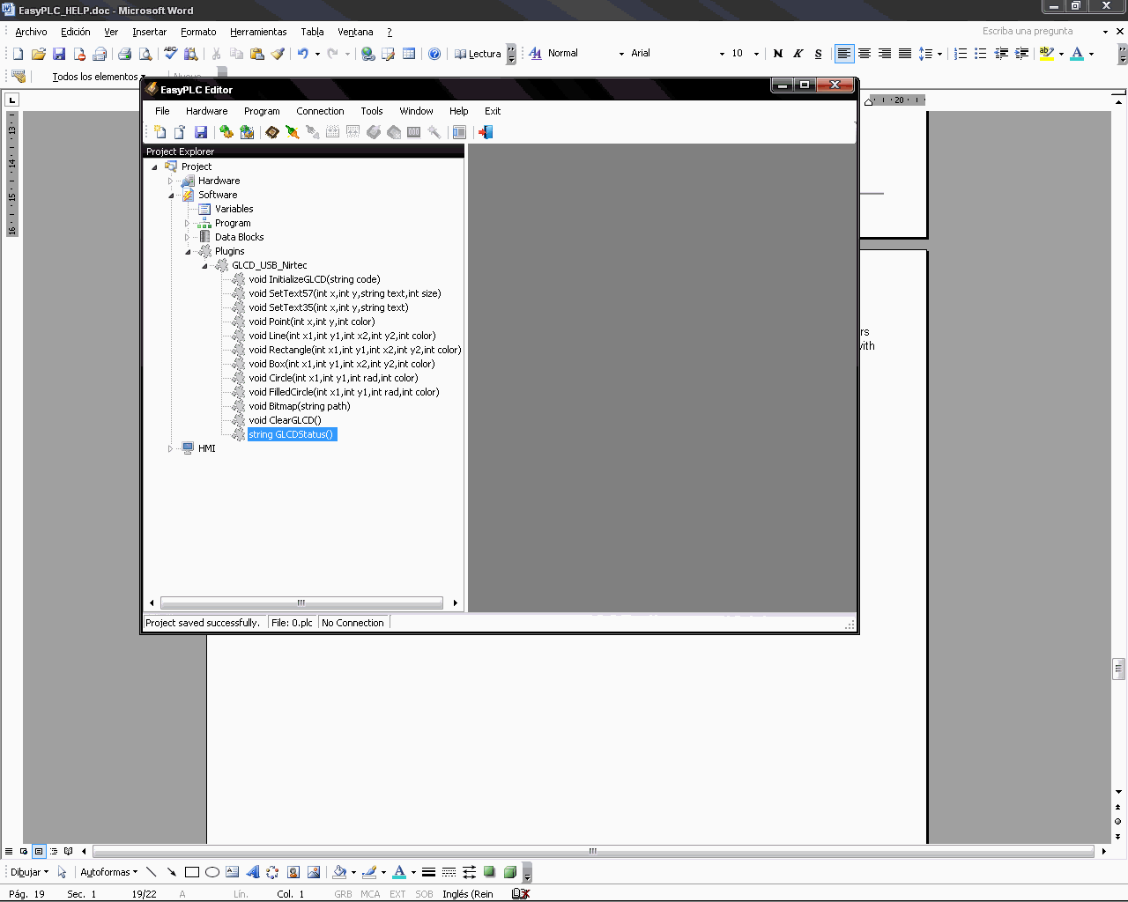Select the Oval shape drawing tool
Screen dimensions: 1128x902
212,872
